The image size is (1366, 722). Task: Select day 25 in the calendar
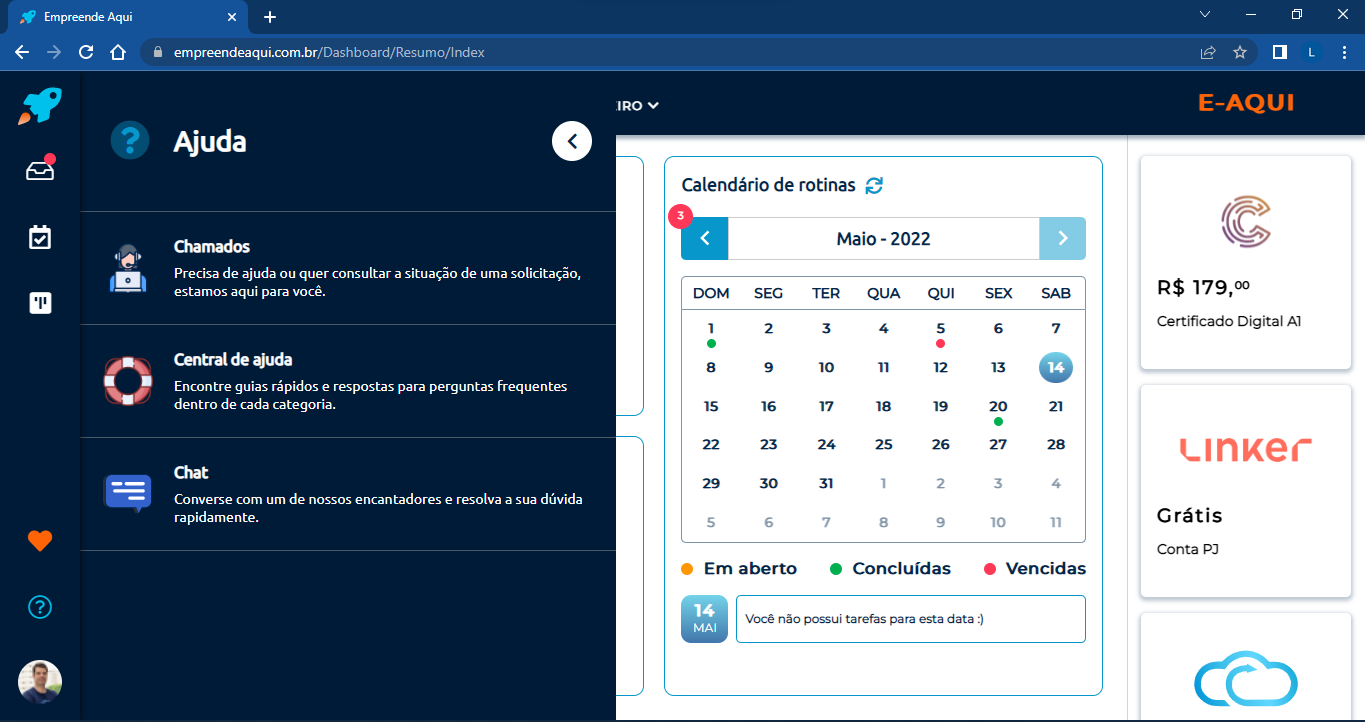pos(884,444)
